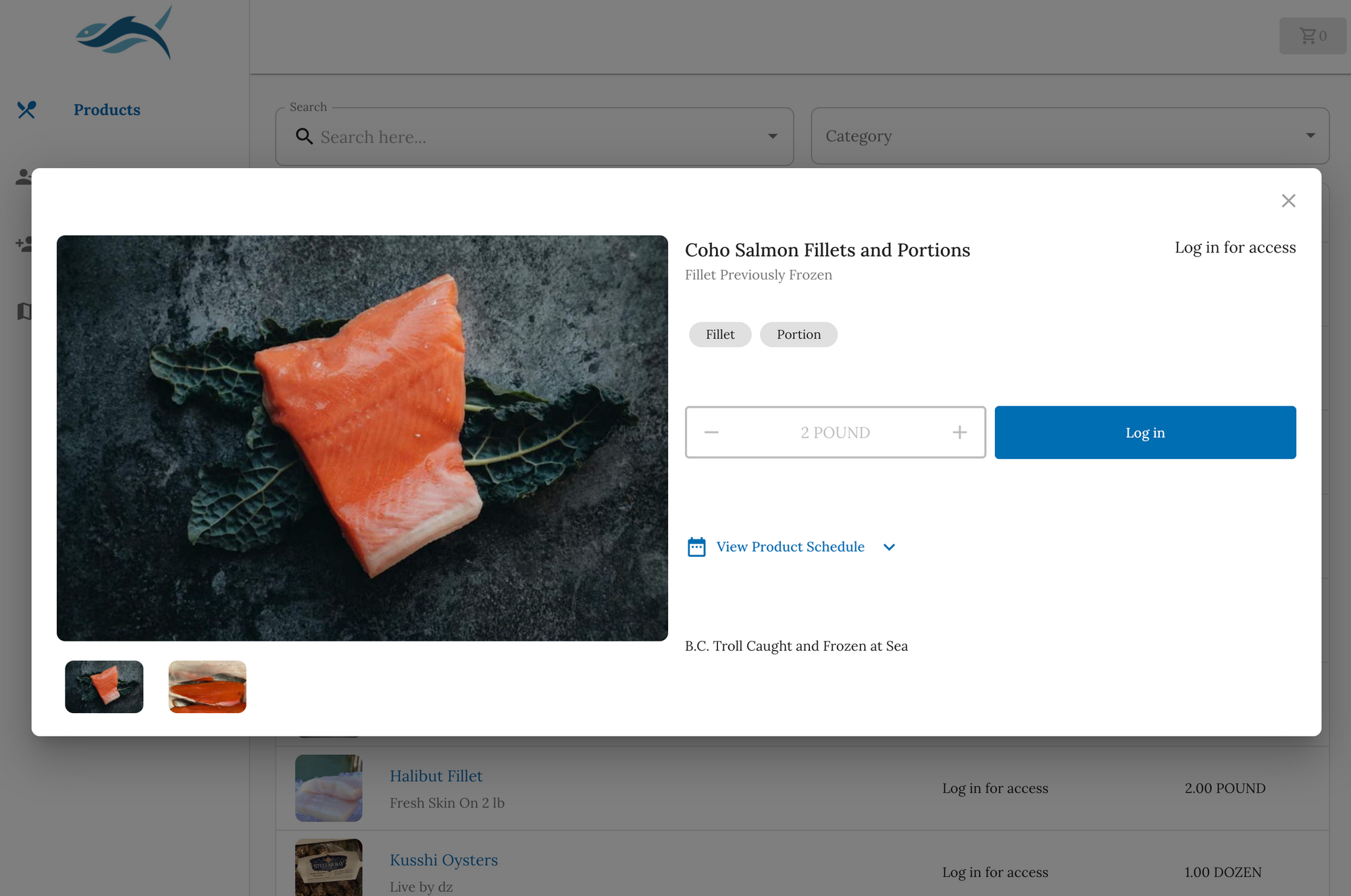Click the calendar schedule icon
The image size is (1351, 896).
[697, 546]
